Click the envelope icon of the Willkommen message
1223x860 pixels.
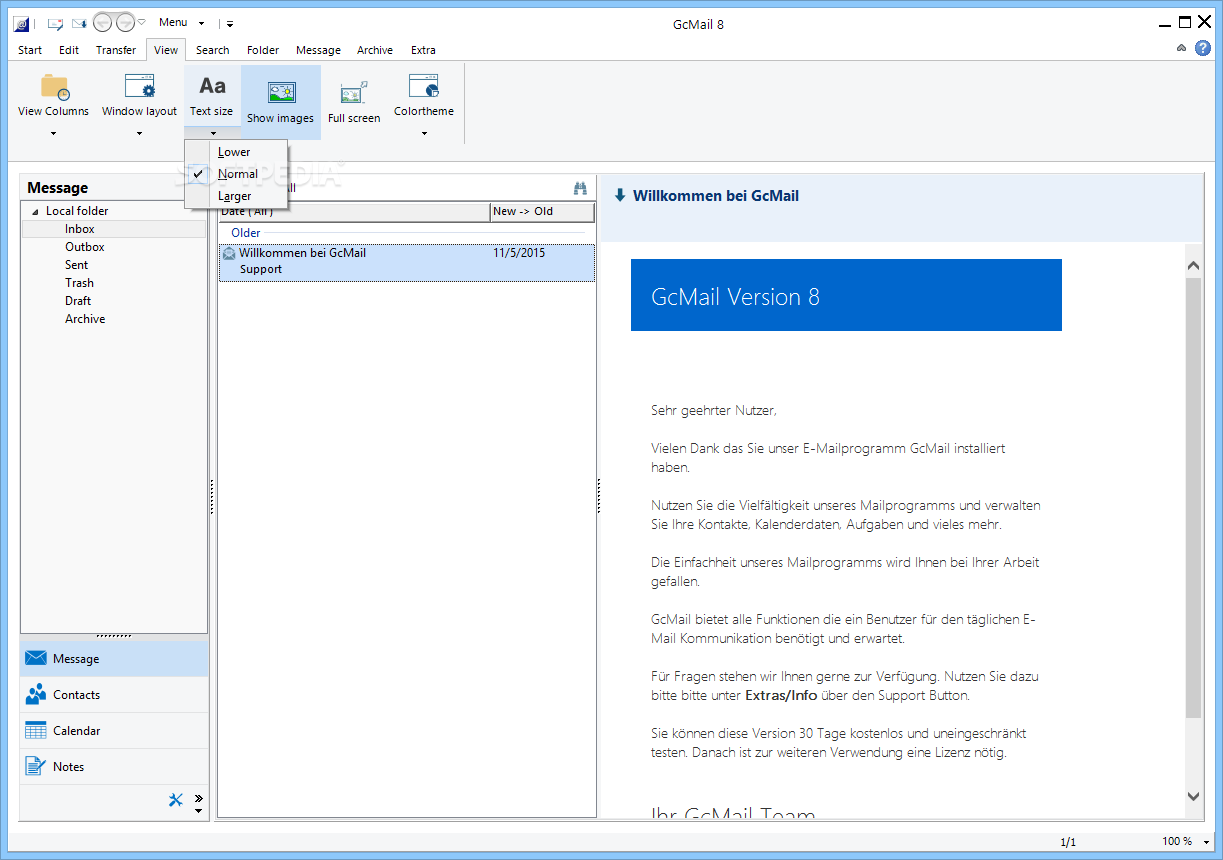[229, 253]
